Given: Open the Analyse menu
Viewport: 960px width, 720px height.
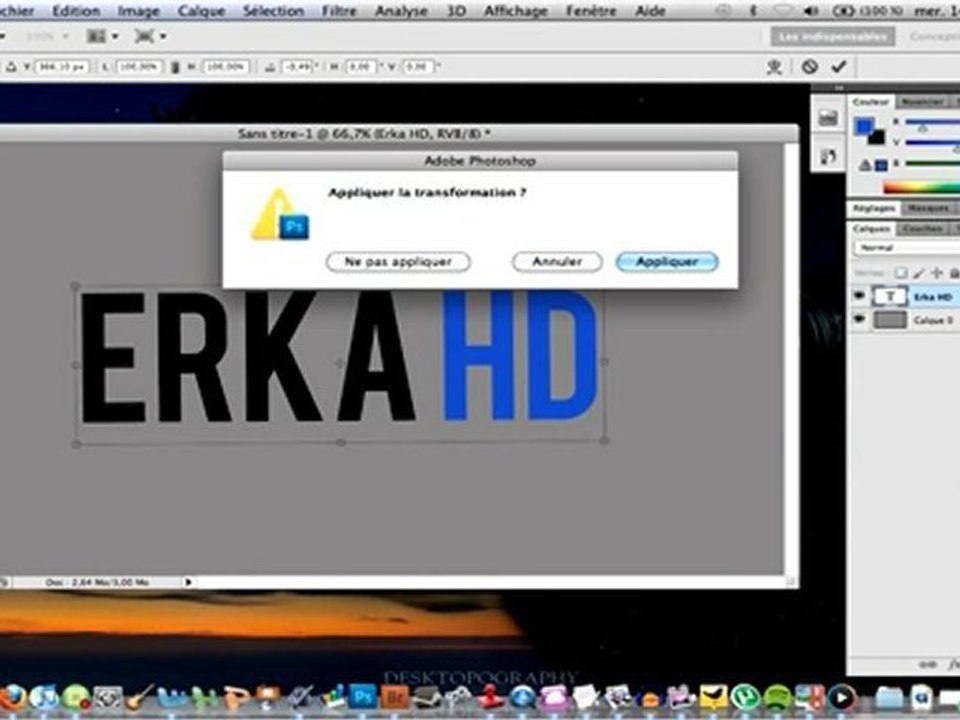Looking at the screenshot, I should [402, 11].
